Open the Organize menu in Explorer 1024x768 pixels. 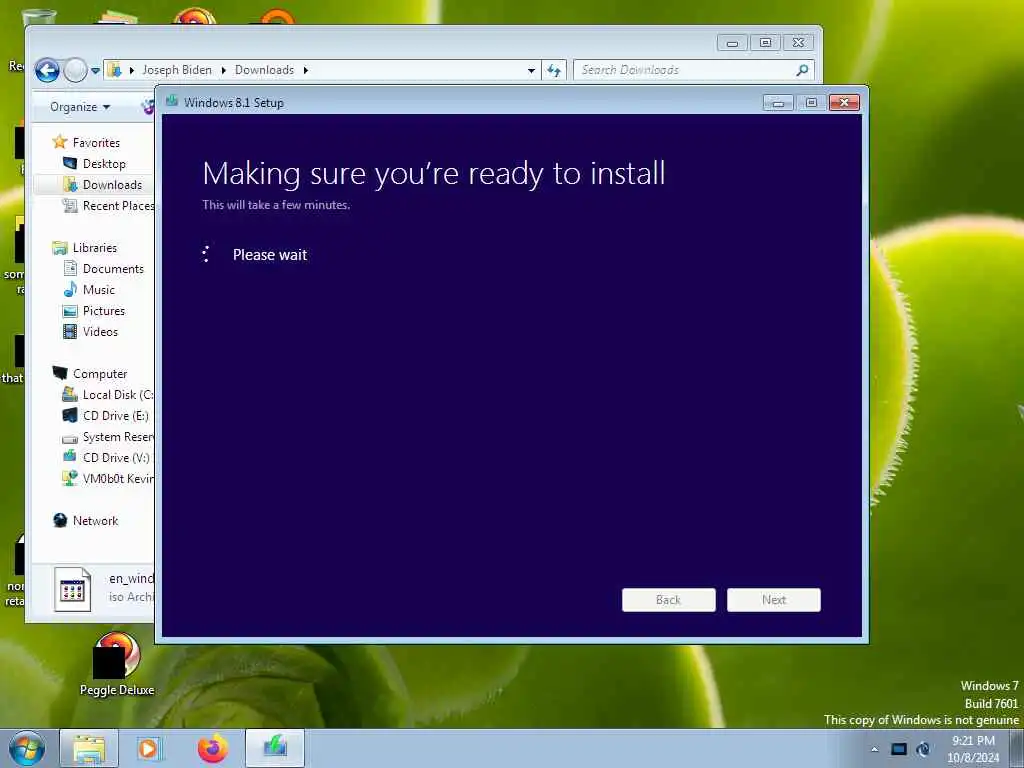pos(80,106)
